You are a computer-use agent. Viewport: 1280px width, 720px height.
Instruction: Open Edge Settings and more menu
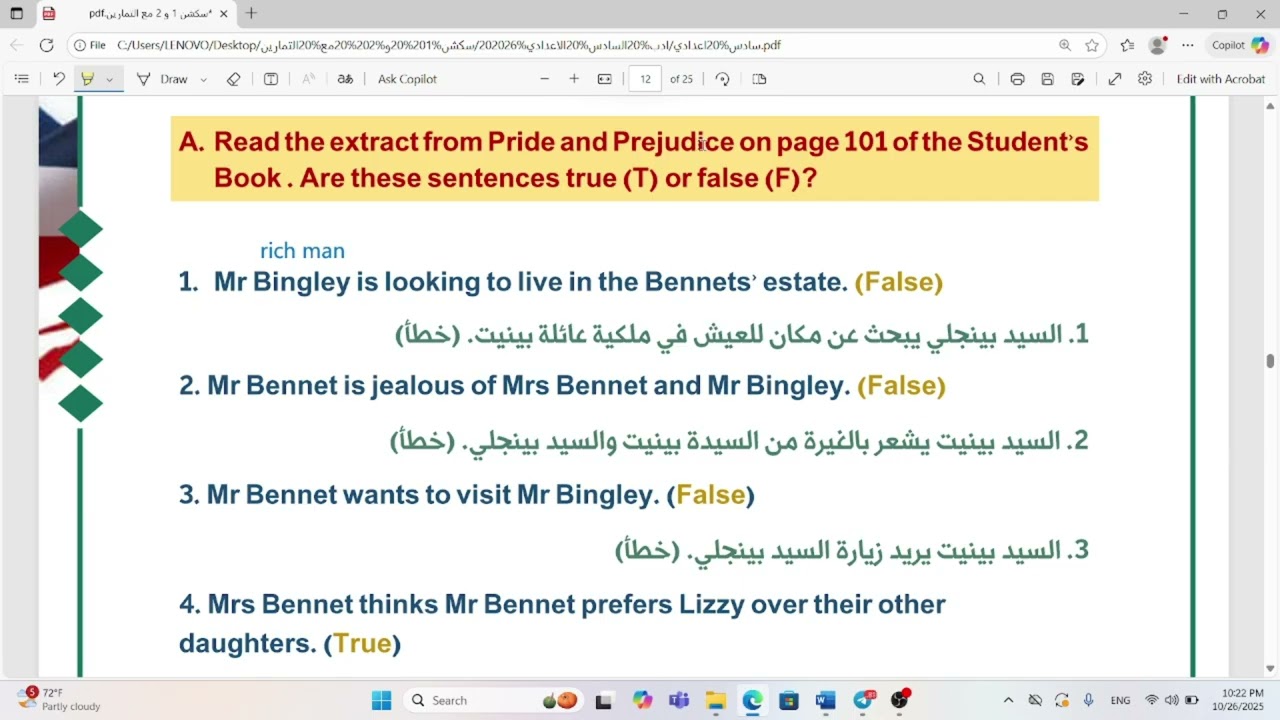click(x=1188, y=45)
